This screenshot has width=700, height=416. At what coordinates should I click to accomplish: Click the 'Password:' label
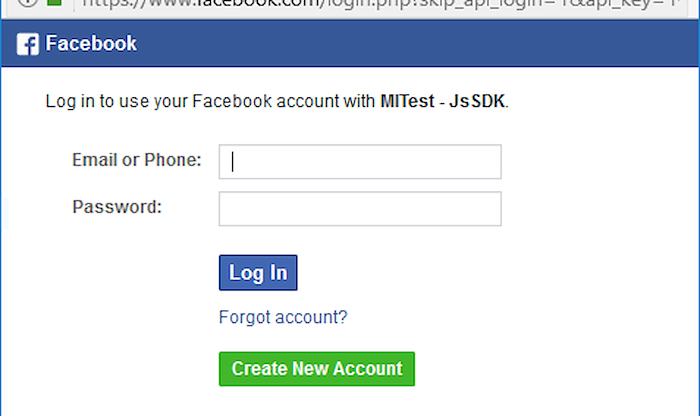tap(117, 207)
